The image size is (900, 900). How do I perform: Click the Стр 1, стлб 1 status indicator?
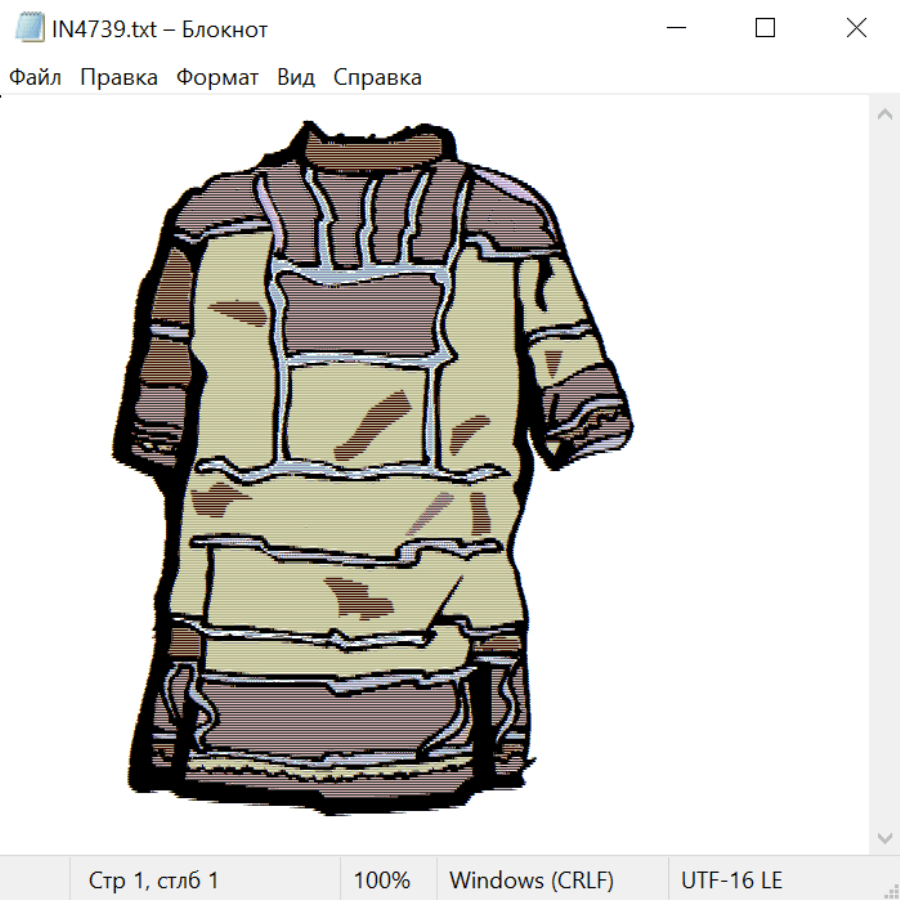(x=153, y=880)
